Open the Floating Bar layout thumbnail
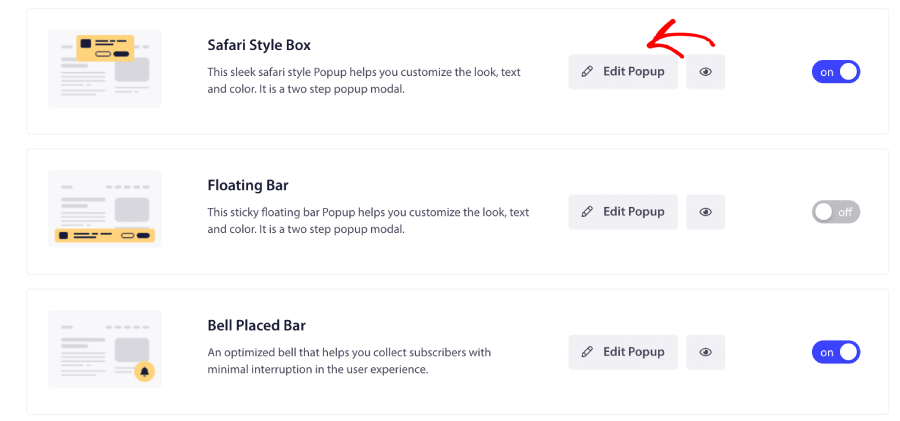The image size is (900, 421). point(105,209)
